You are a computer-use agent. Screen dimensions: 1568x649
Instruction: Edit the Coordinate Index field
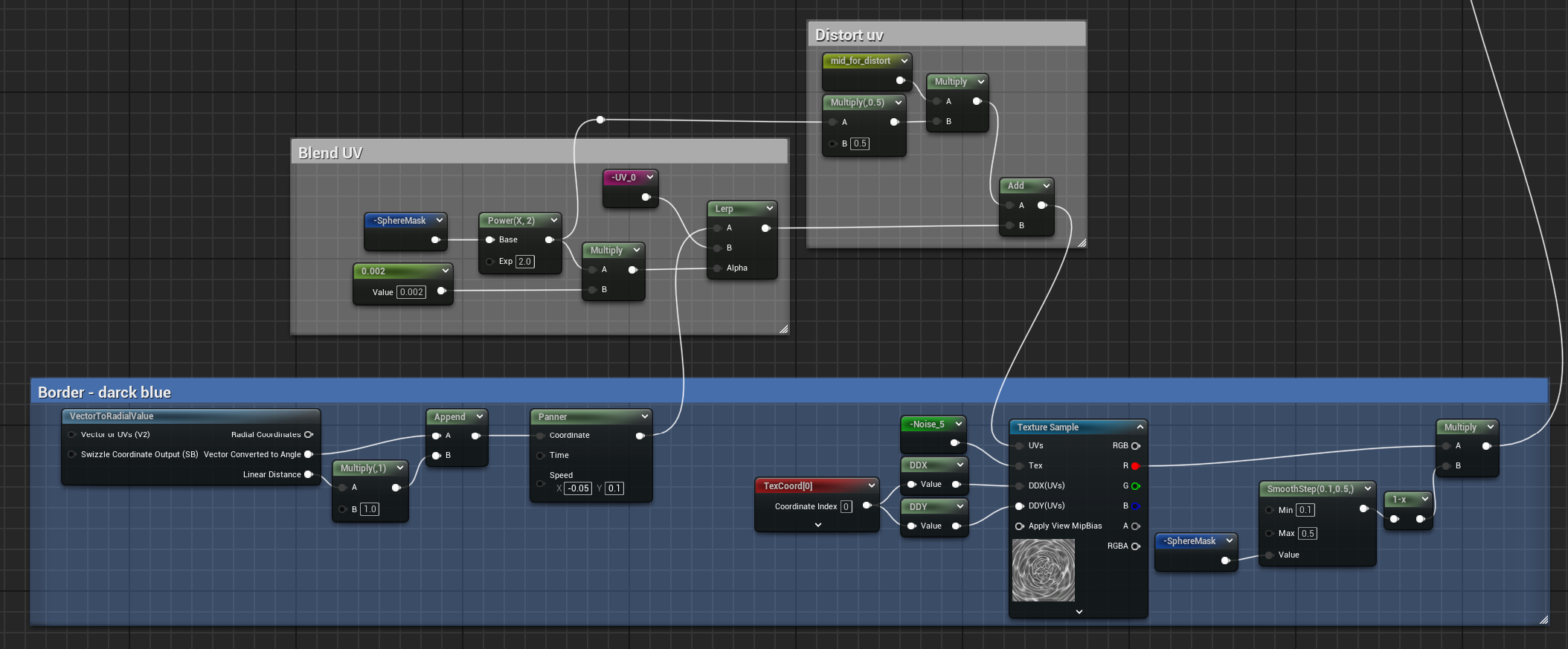tap(846, 507)
